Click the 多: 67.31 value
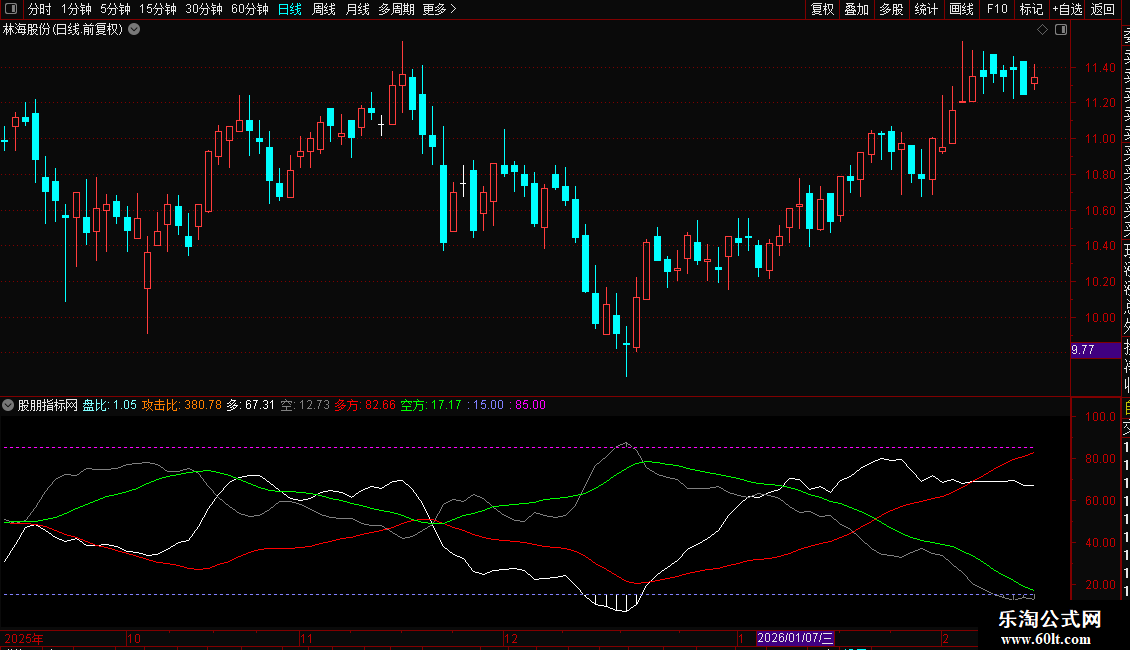The width and height of the screenshot is (1130, 650). (x=251, y=405)
